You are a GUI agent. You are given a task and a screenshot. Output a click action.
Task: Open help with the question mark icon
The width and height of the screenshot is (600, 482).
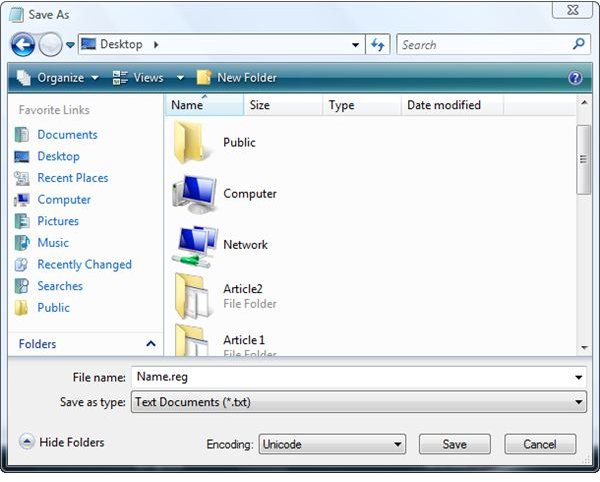tap(575, 78)
